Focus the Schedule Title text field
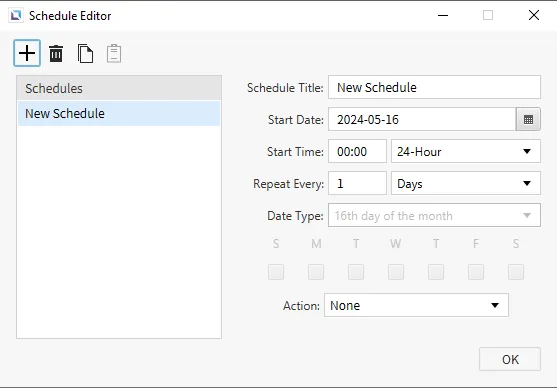557x388 pixels. pos(434,87)
